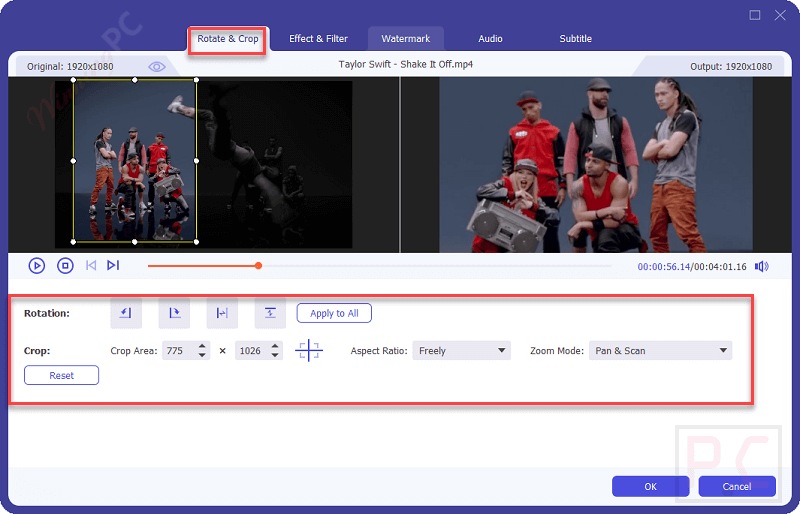Screen dimensions: 800x514
Task: Increase crop width value
Action: point(202,346)
